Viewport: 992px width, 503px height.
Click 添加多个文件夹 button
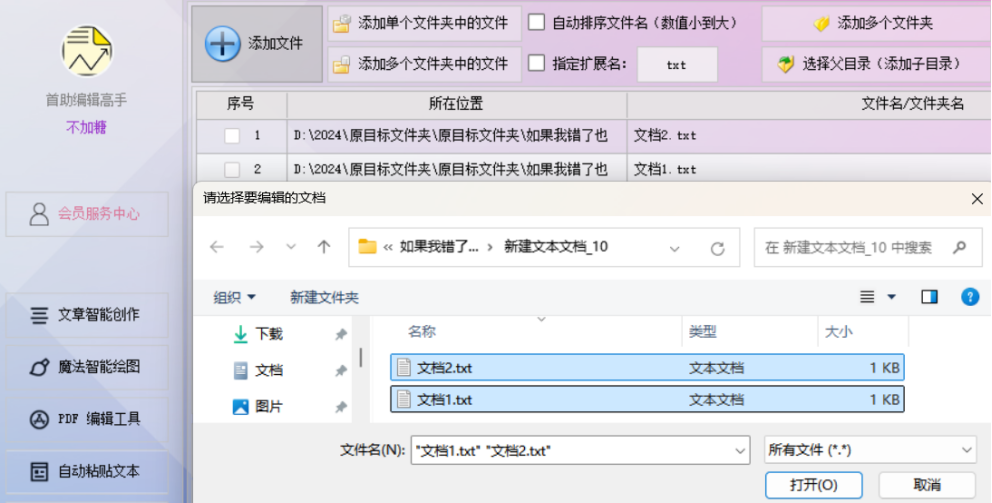pos(876,24)
